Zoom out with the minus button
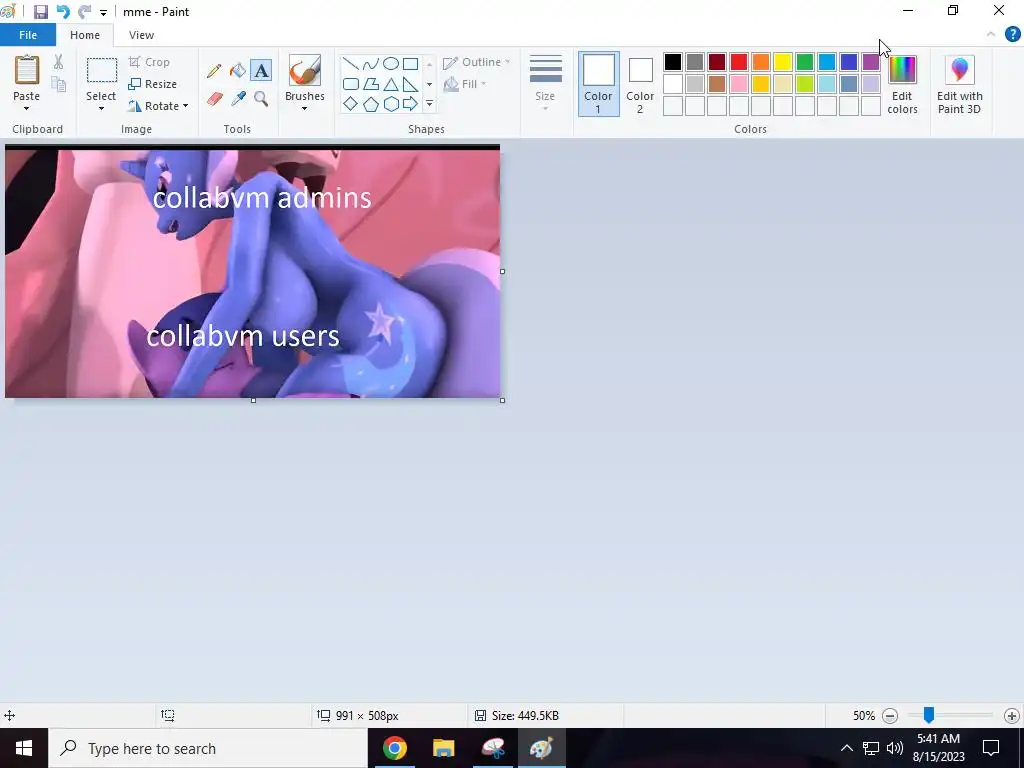The height and width of the screenshot is (768, 1024). [889, 716]
